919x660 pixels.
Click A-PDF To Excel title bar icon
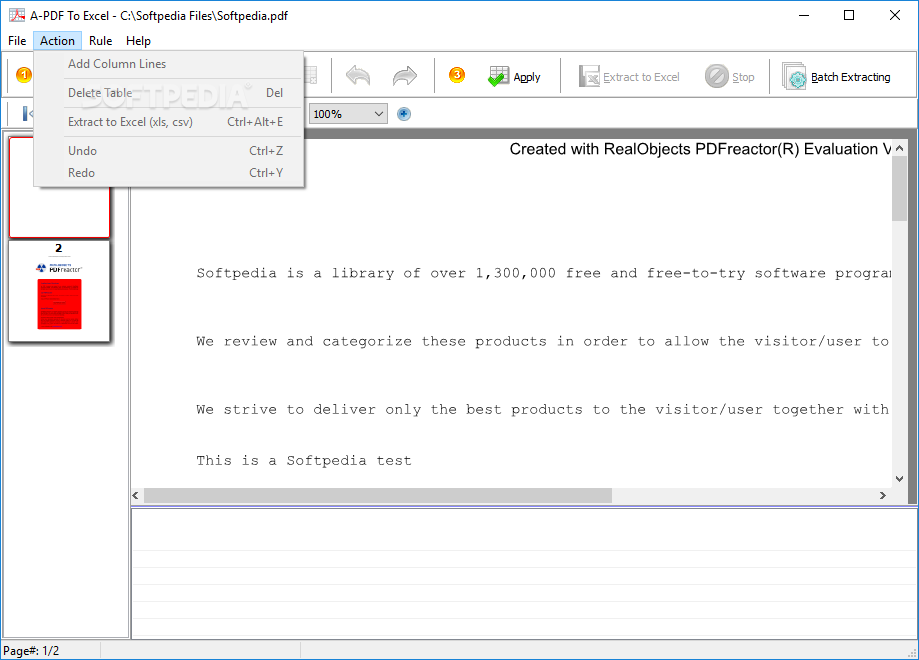pyautogui.click(x=16, y=15)
